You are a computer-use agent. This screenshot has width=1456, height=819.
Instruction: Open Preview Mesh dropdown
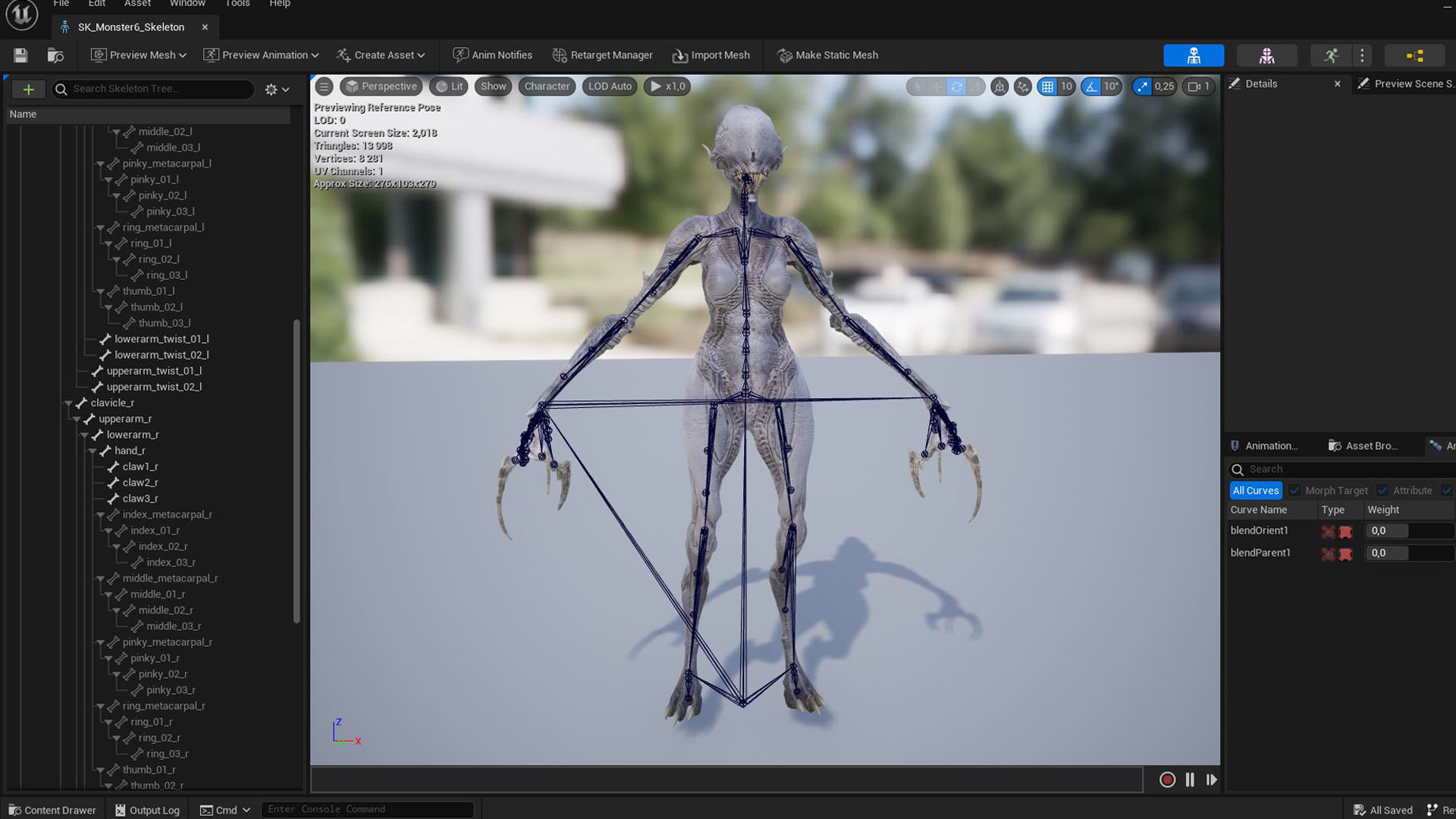coord(137,55)
